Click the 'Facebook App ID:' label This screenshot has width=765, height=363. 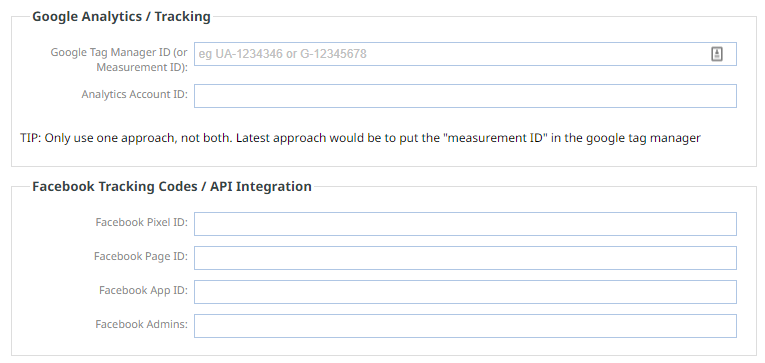pos(143,290)
